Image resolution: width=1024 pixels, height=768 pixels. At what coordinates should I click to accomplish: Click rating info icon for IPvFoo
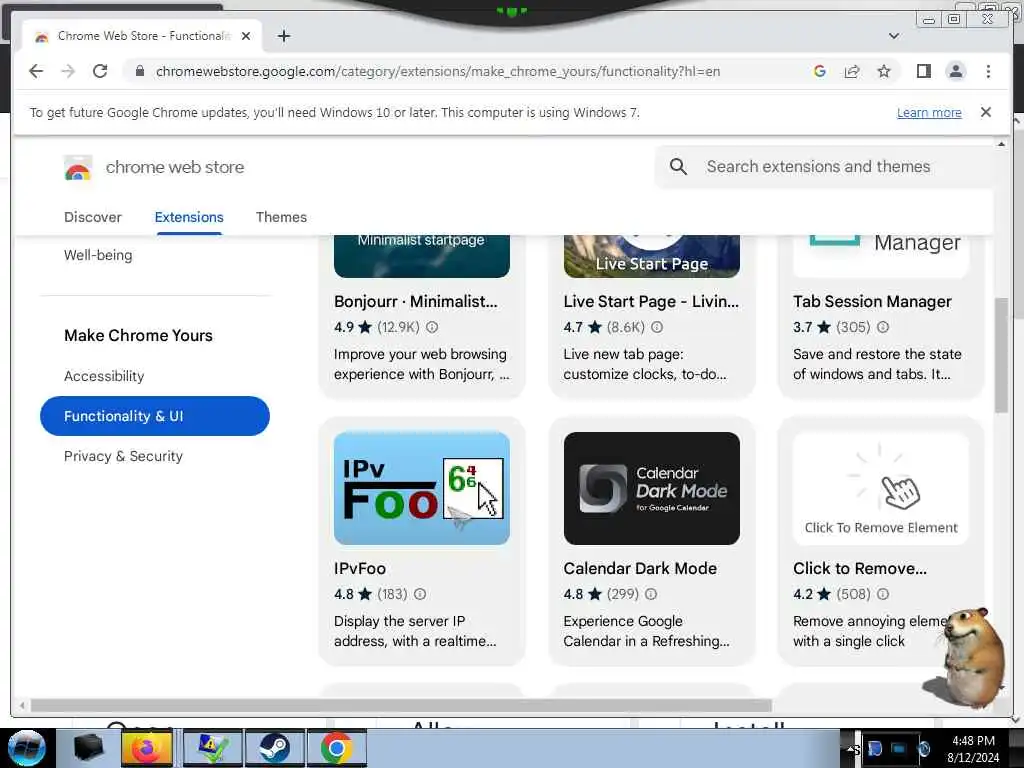[420, 594]
